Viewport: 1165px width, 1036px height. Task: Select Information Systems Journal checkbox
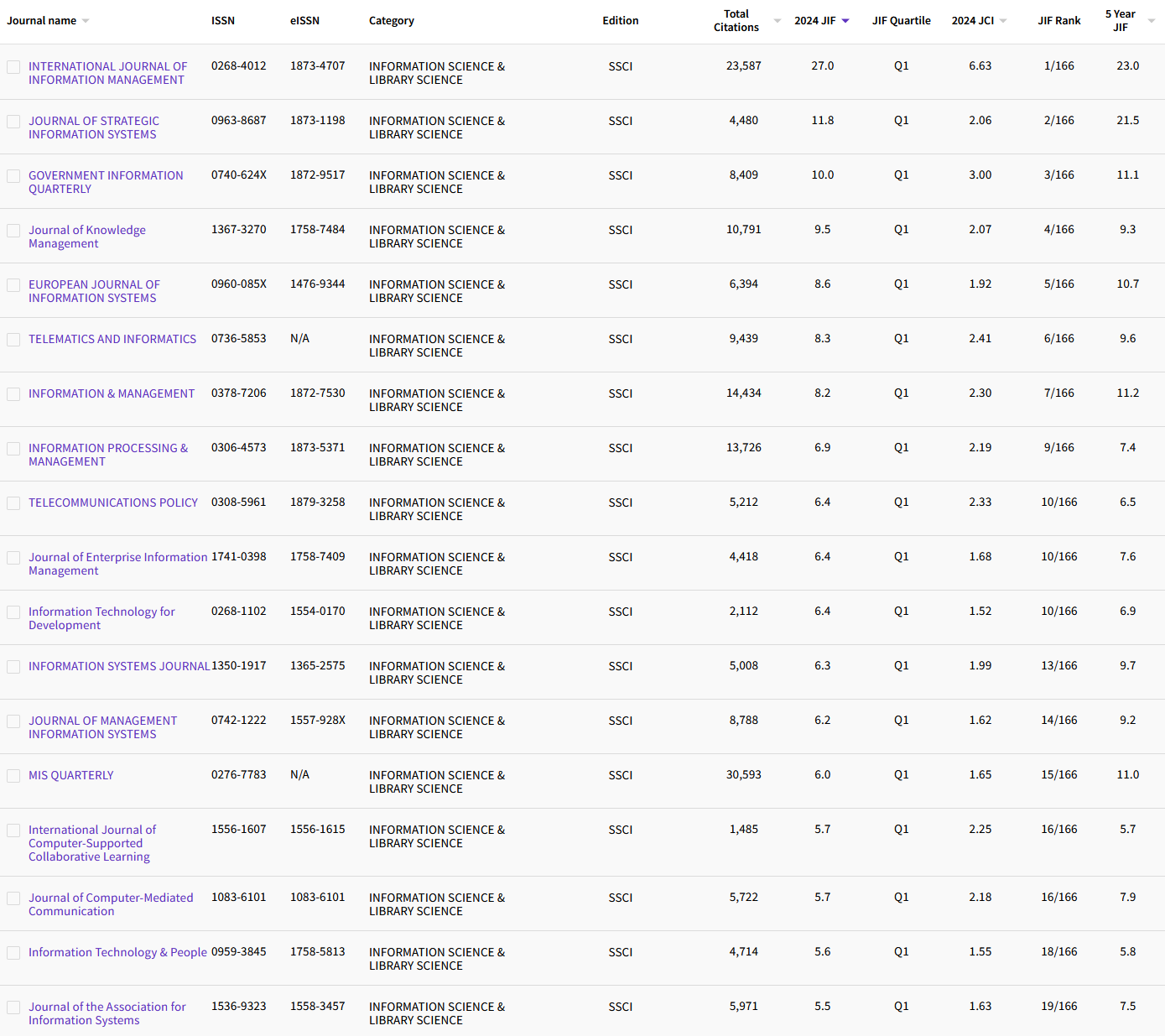(x=13, y=667)
